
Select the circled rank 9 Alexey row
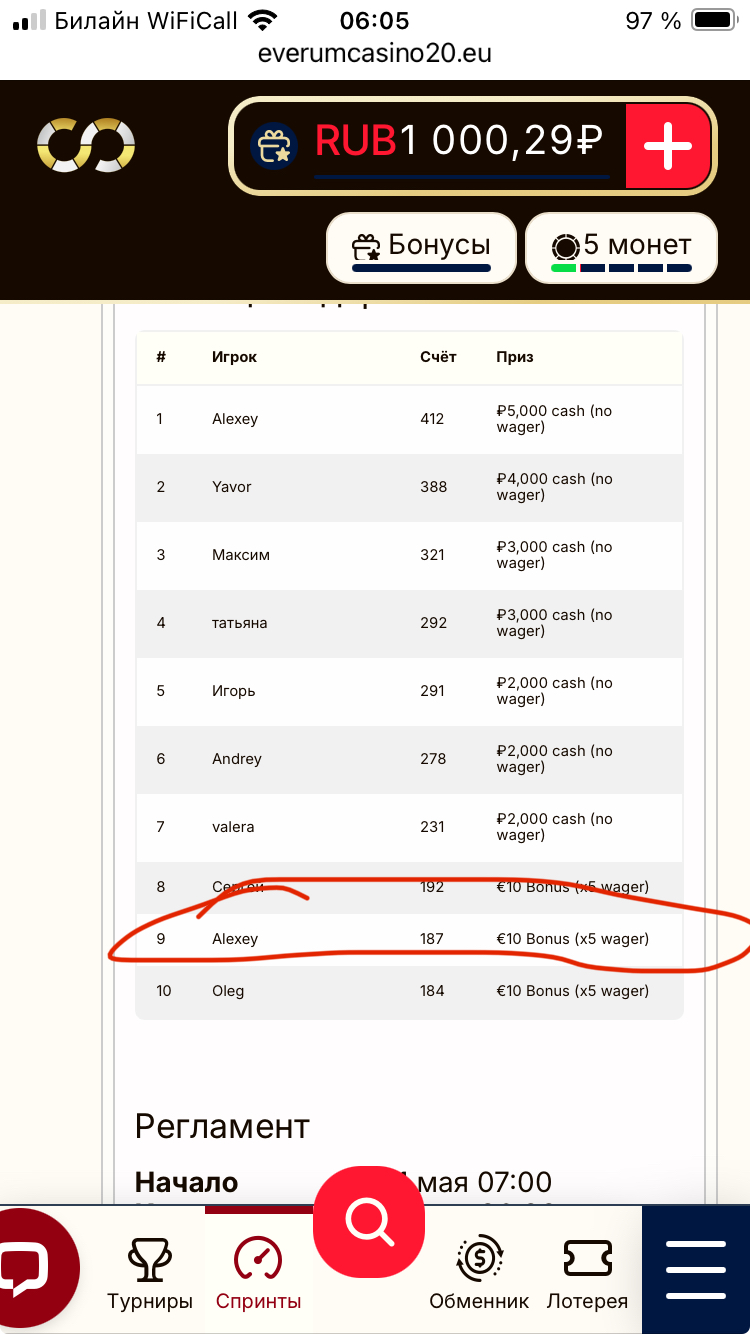[x=409, y=939]
